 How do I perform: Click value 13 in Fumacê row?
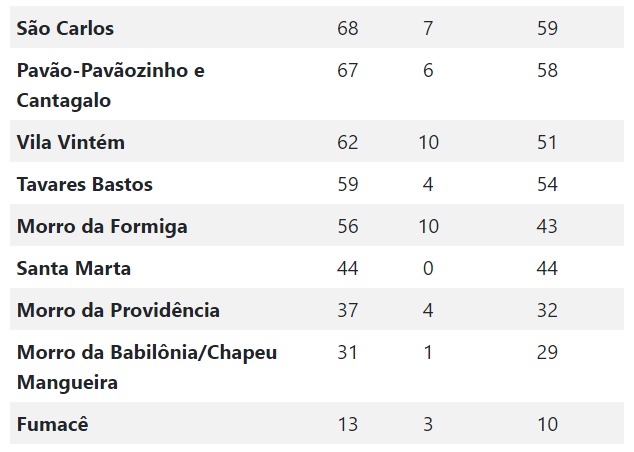348,425
